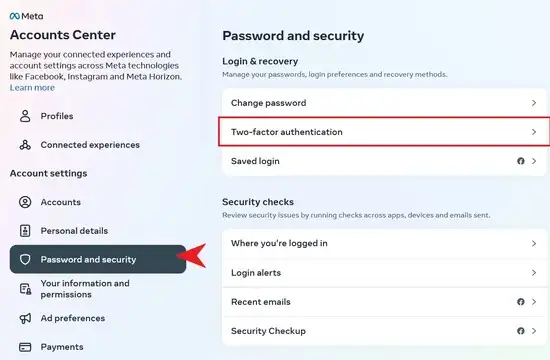Click the Accounts circle-person icon
Image resolution: width=550 pixels, height=360 pixels.
coord(25,202)
